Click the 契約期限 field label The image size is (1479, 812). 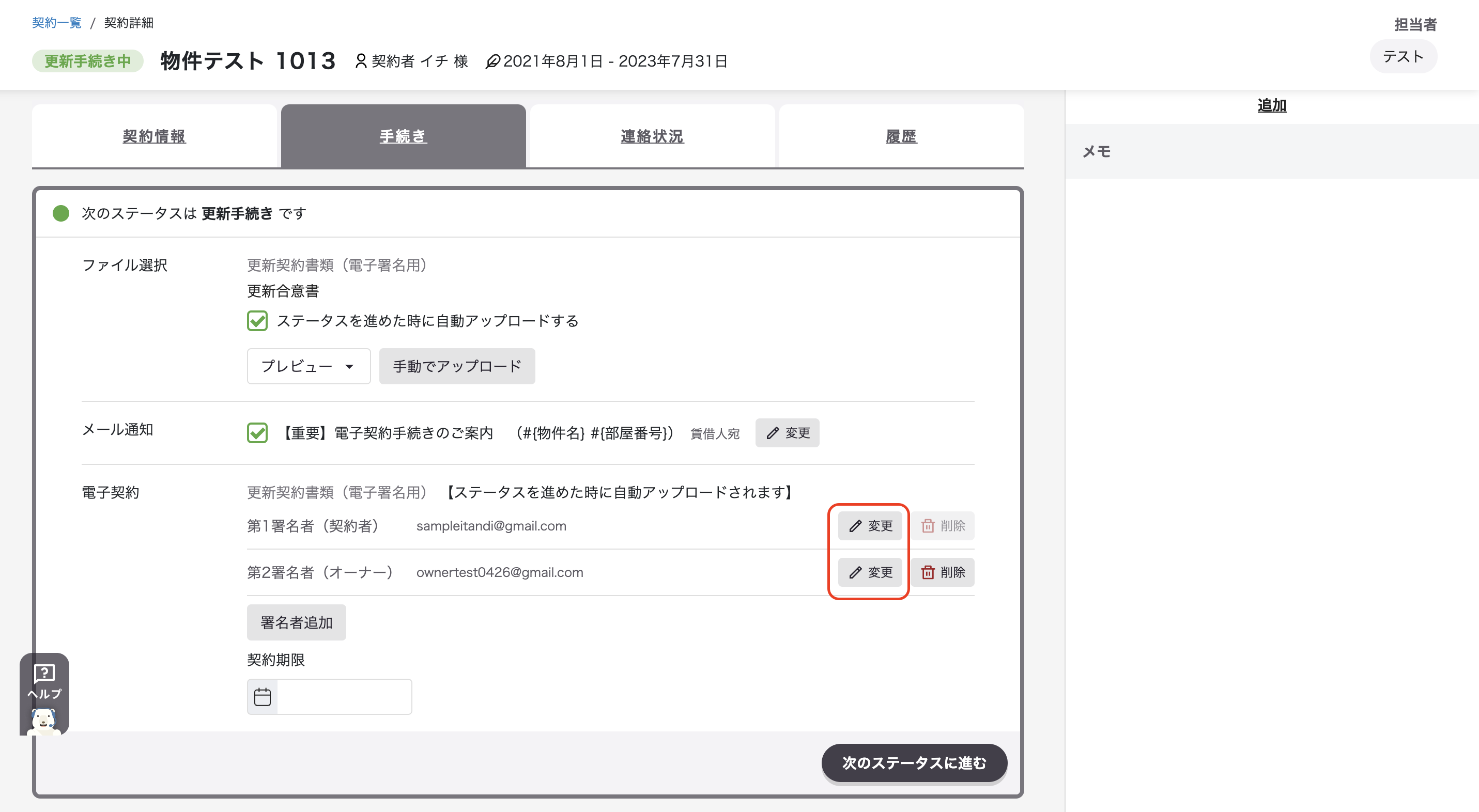coord(275,660)
